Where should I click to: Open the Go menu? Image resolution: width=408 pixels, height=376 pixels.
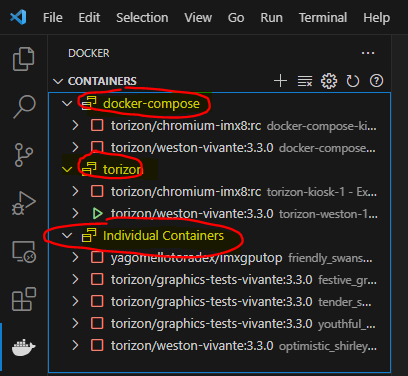[x=236, y=17]
